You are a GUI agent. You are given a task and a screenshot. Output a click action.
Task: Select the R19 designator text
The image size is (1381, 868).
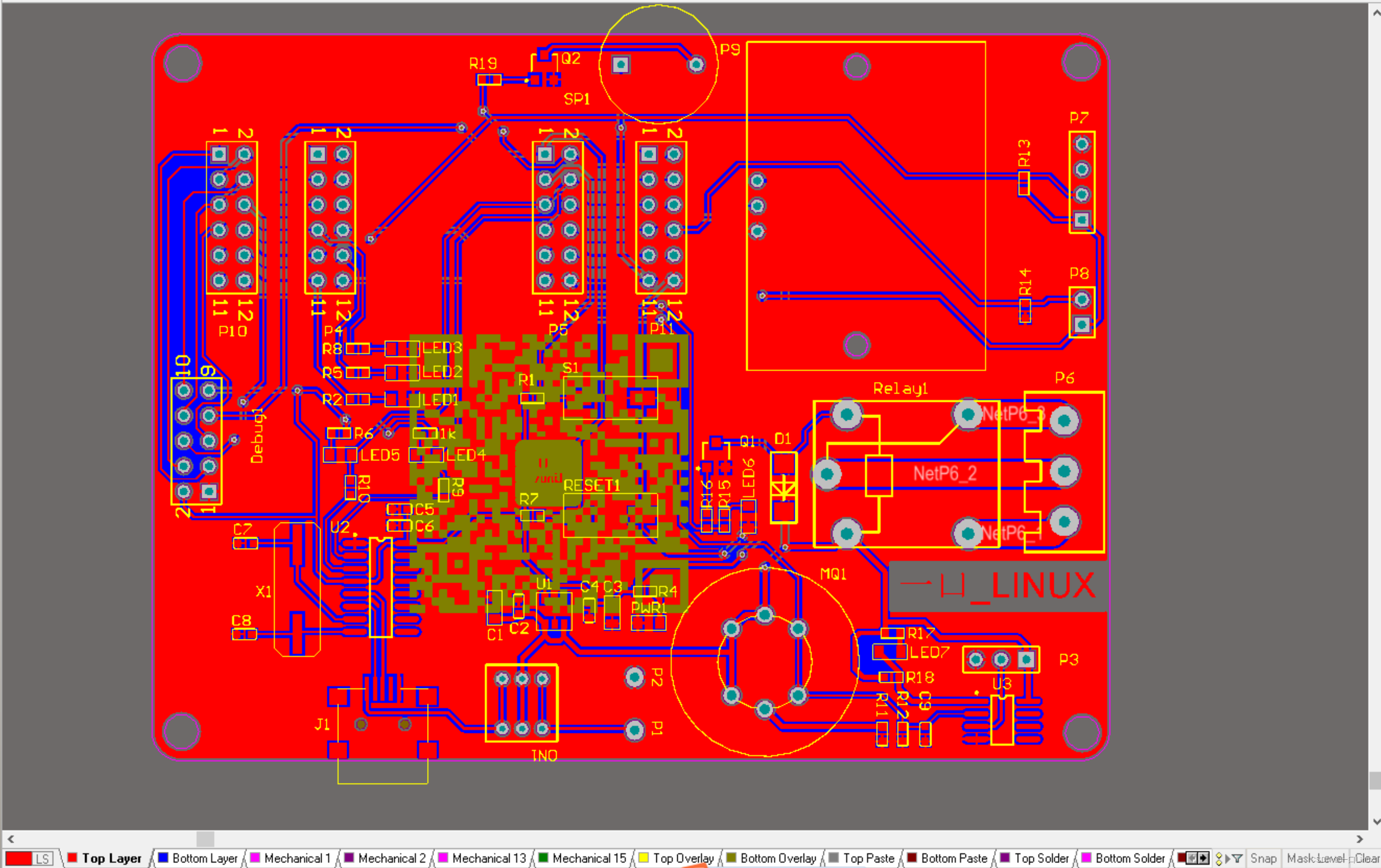click(x=483, y=63)
